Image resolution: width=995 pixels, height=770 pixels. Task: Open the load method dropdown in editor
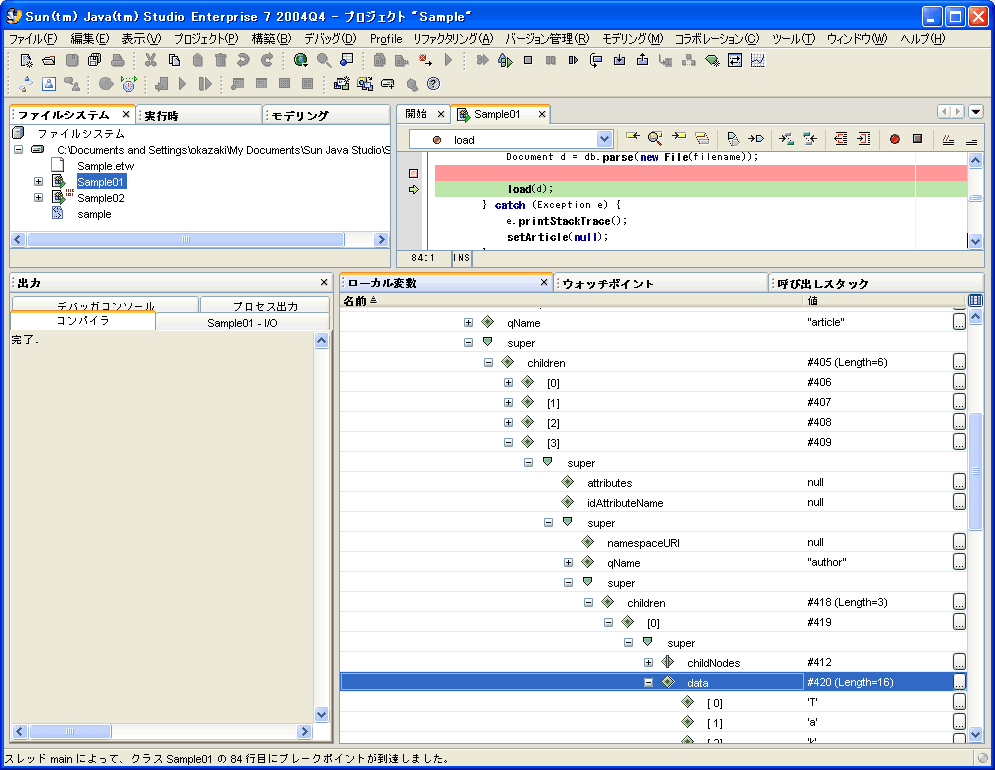tap(604, 139)
